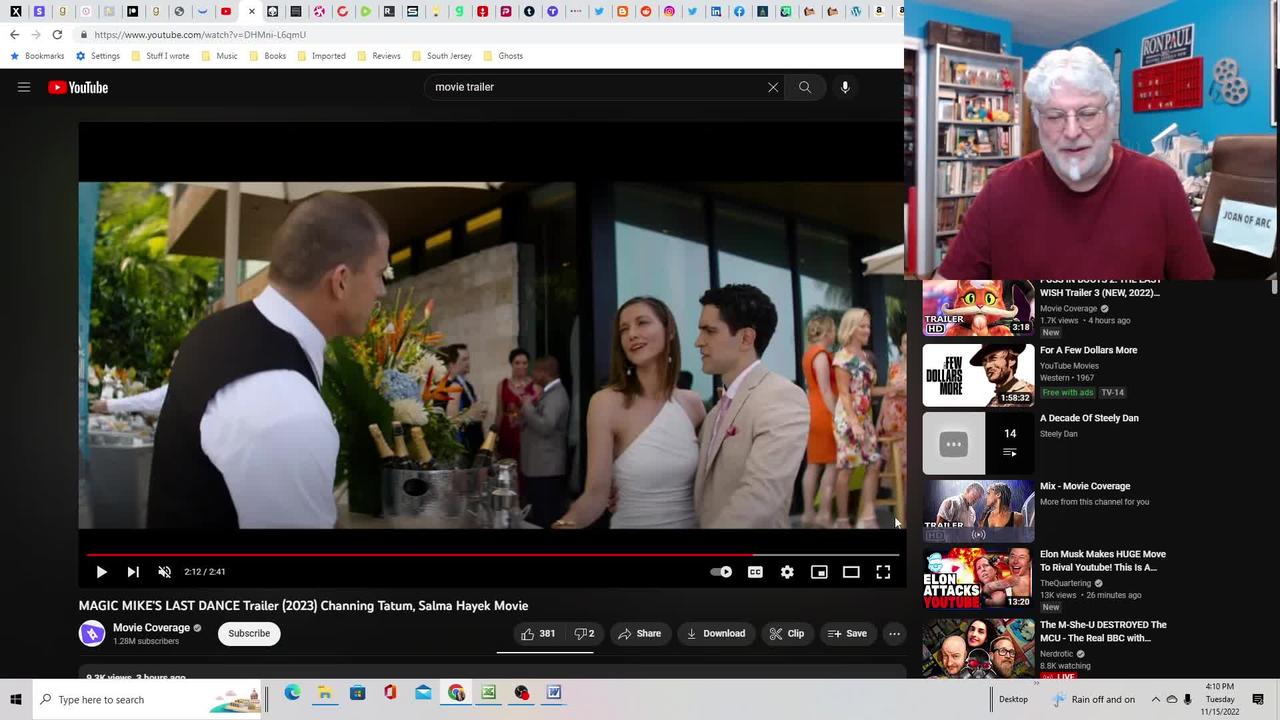Open the Reviews bookmark folder
This screenshot has width=1280, height=720.
coord(379,56)
